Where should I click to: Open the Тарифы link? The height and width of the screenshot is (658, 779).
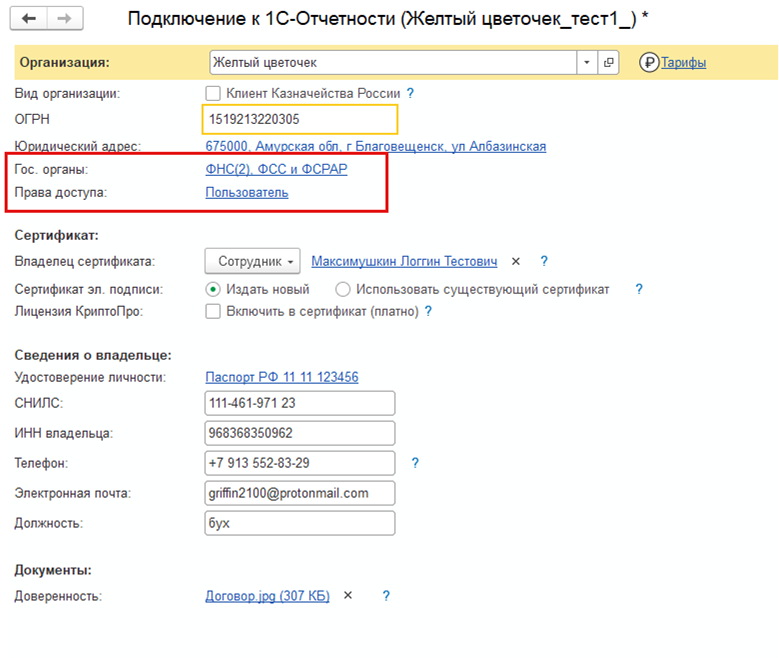pos(683,63)
